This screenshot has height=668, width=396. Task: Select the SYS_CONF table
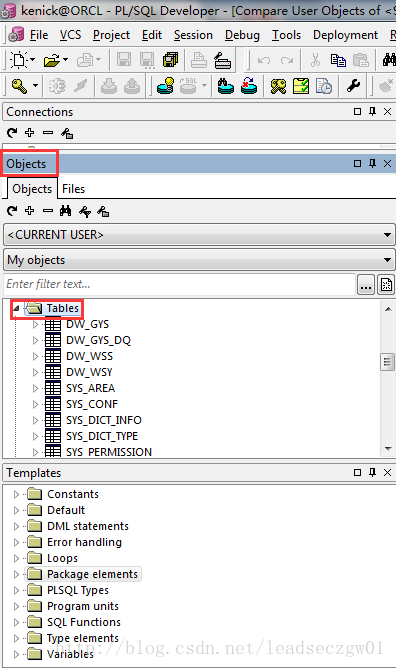92,404
